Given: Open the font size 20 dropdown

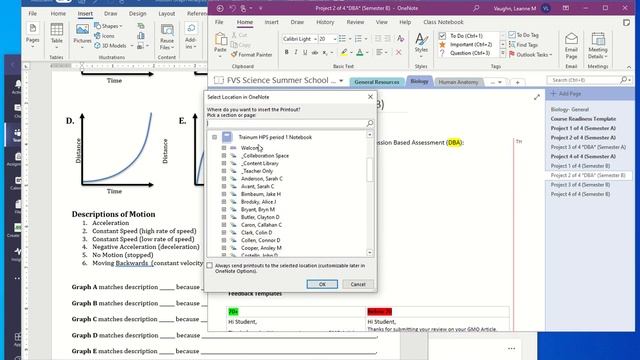Looking at the screenshot, I should (335, 39).
